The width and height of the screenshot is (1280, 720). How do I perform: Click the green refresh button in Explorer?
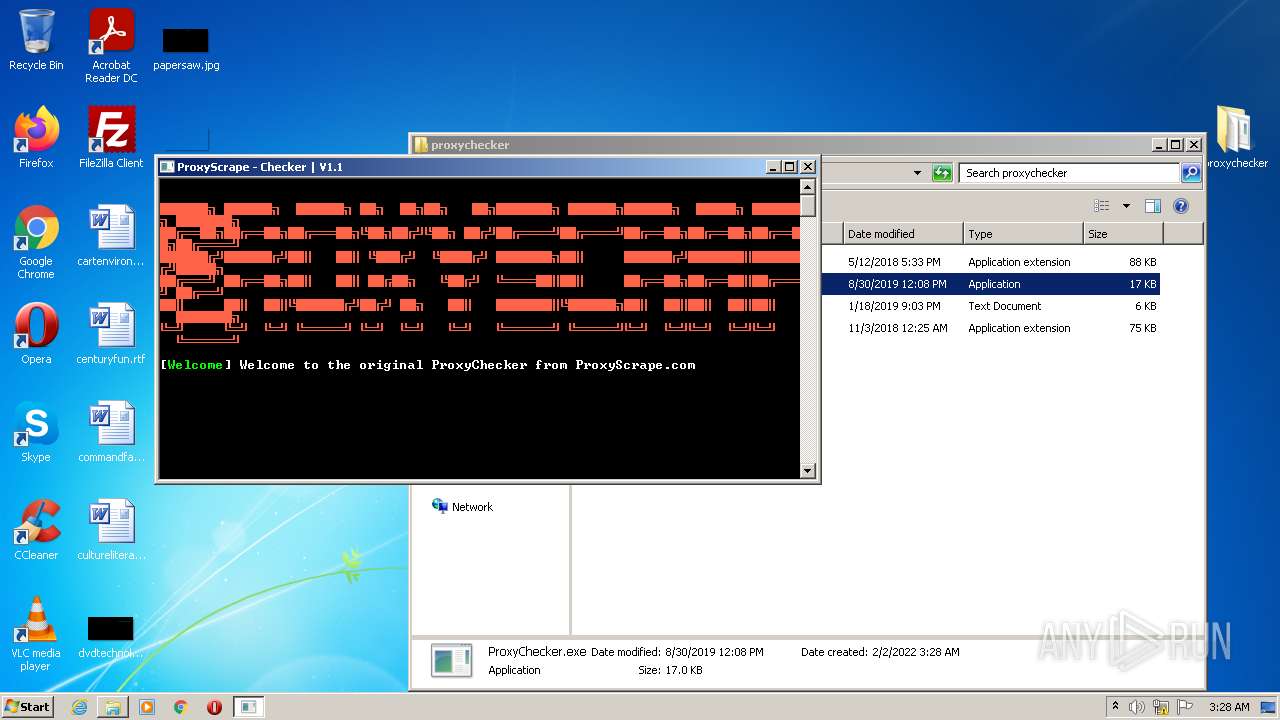(x=942, y=173)
